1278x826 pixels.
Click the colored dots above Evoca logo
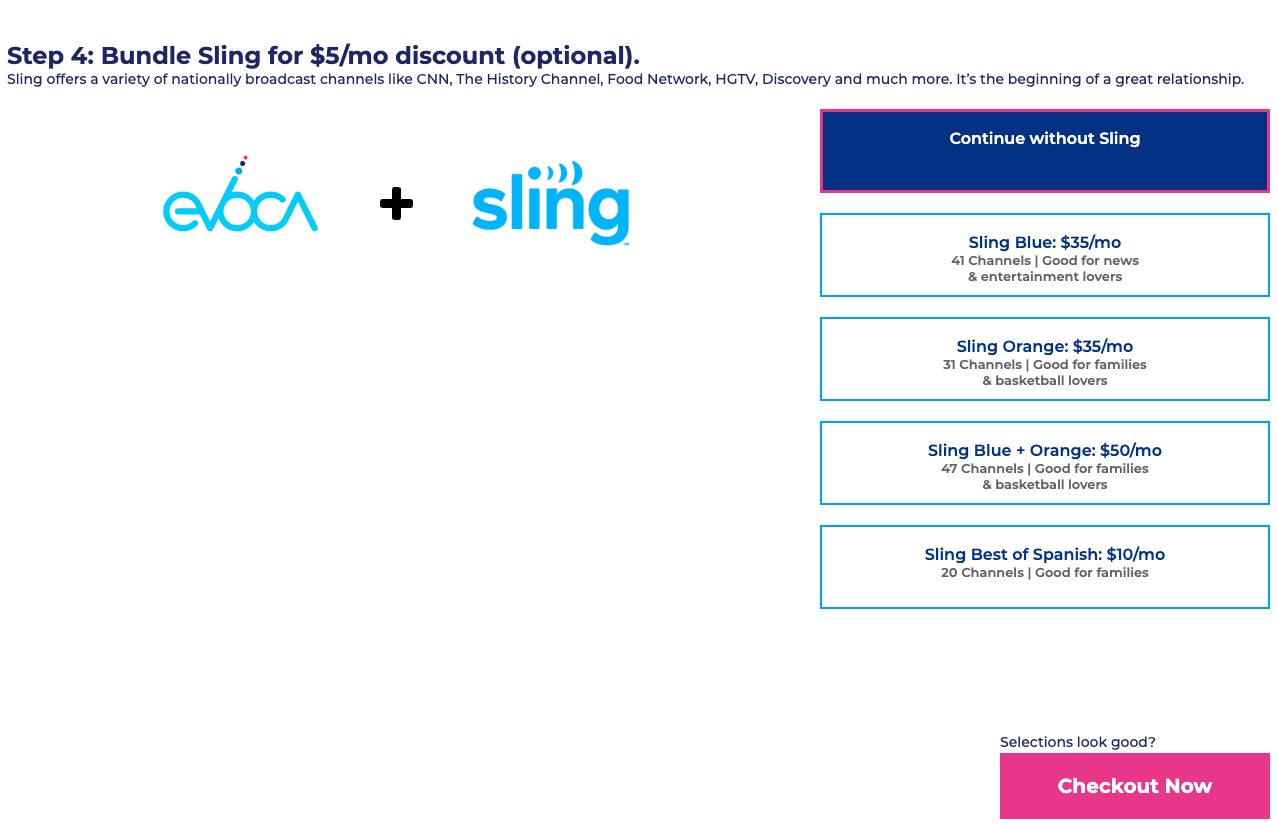(x=242, y=164)
